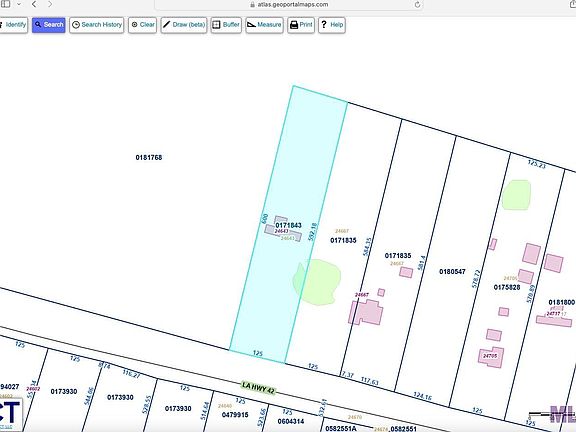The image size is (576, 432).
Task: Click the pencil icon on Draw
Action: click(x=166, y=24)
